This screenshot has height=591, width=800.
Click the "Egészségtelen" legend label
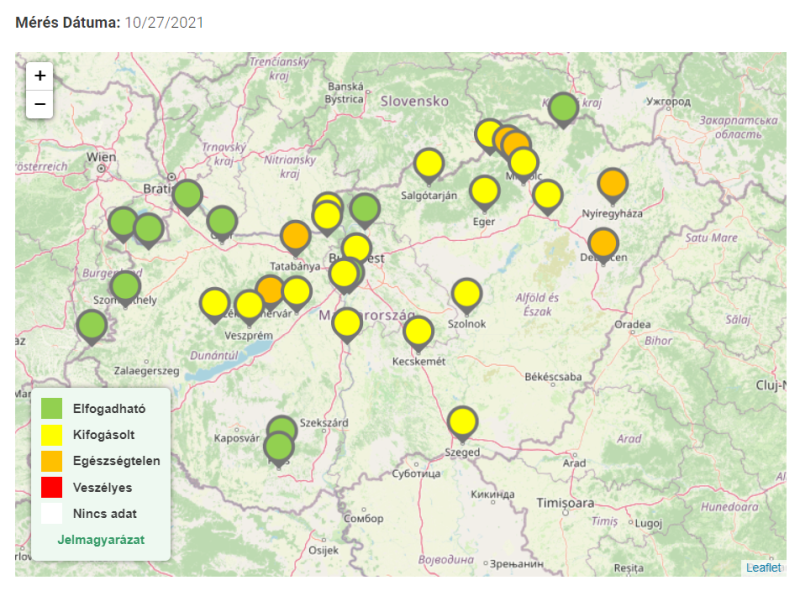(x=116, y=461)
